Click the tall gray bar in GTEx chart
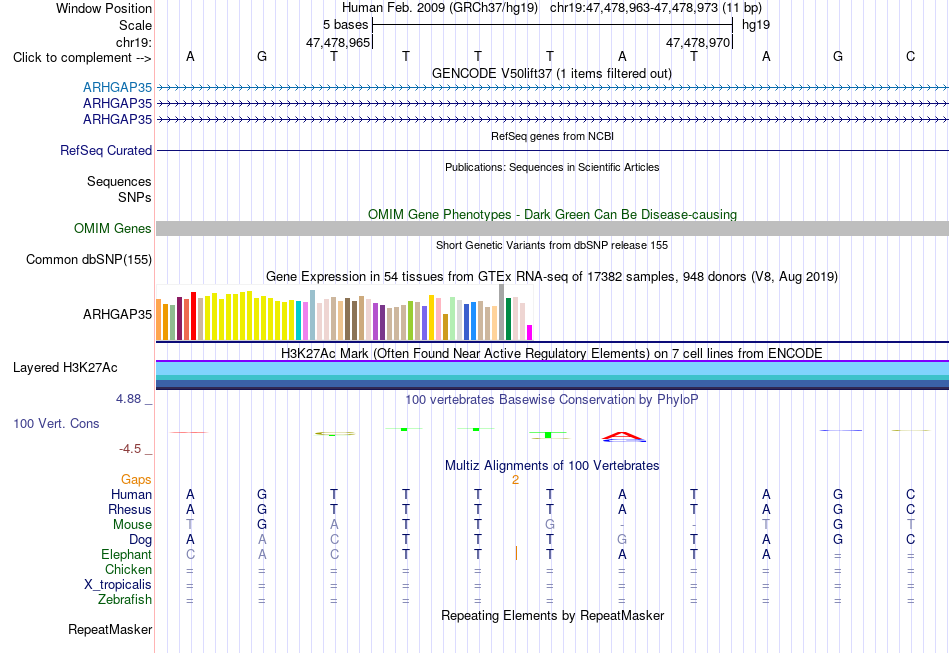950x653 pixels. [x=502, y=312]
